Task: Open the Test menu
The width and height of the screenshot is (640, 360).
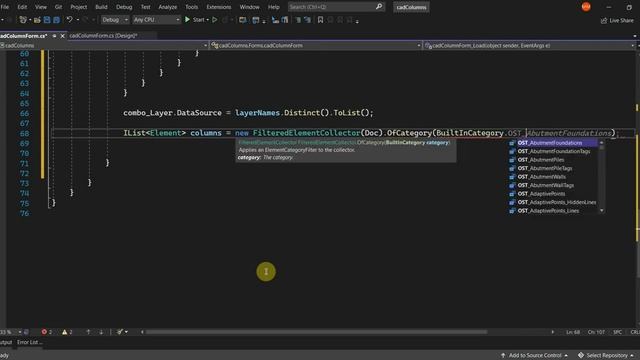Action: click(x=145, y=7)
